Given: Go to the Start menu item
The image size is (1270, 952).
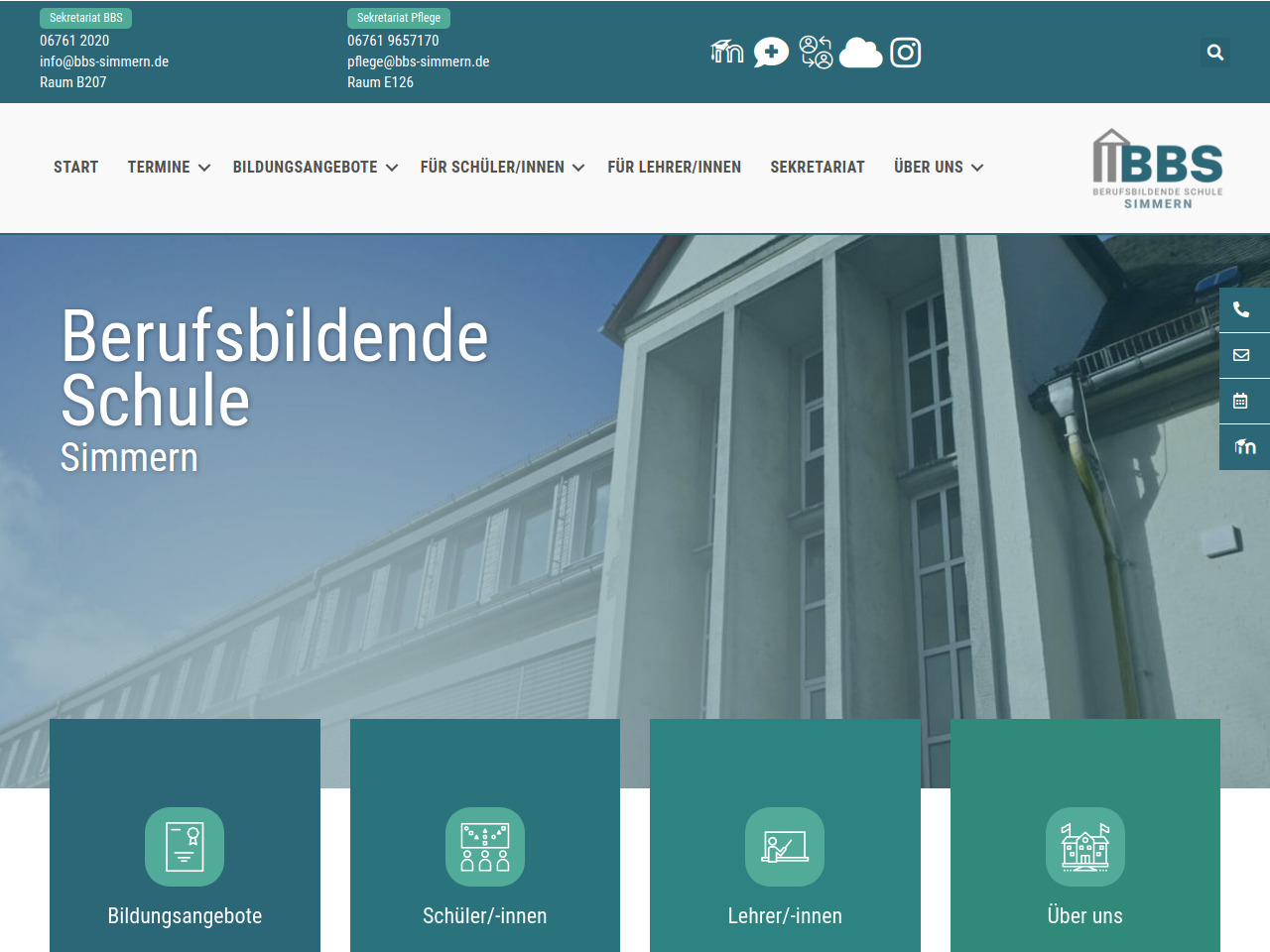Looking at the screenshot, I should (x=75, y=167).
